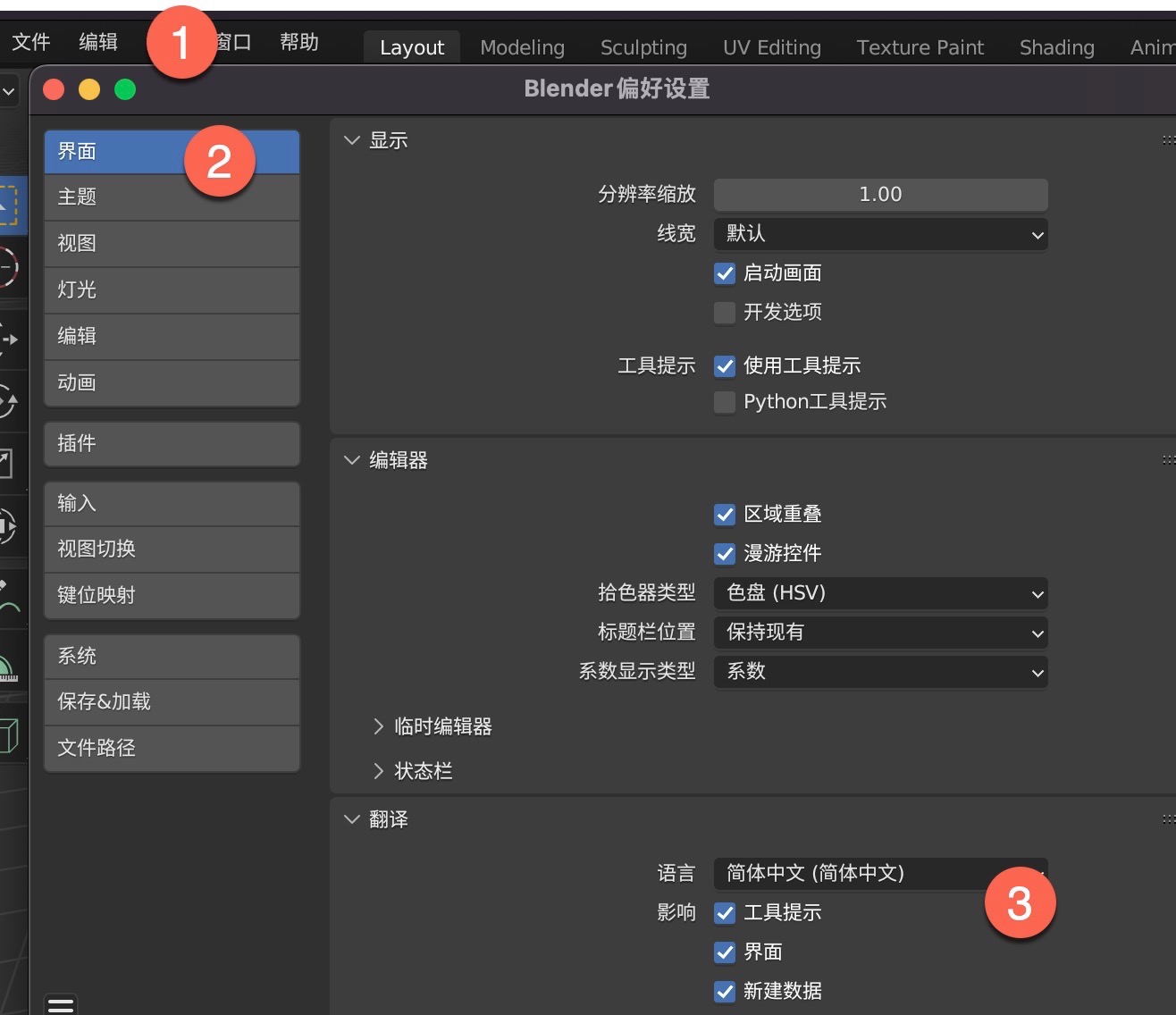Screen dimensions: 1176x1015
Task: Select the 3D Cursor tool icon
Action: 7,267
